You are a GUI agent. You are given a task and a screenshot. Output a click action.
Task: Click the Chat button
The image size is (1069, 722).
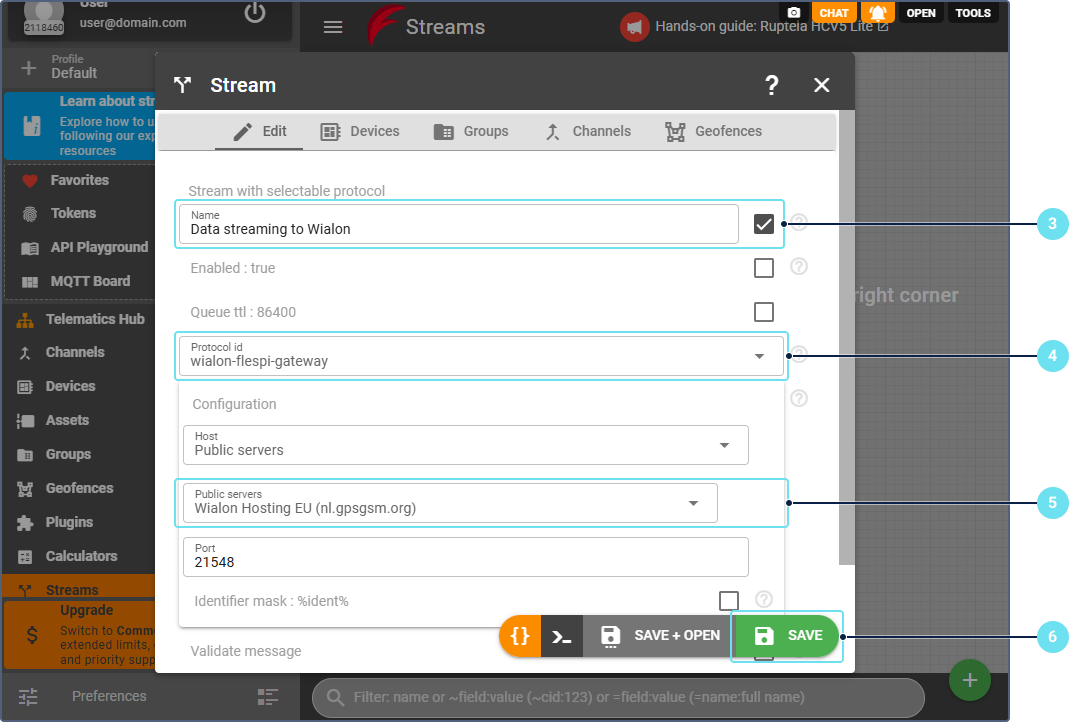[834, 12]
